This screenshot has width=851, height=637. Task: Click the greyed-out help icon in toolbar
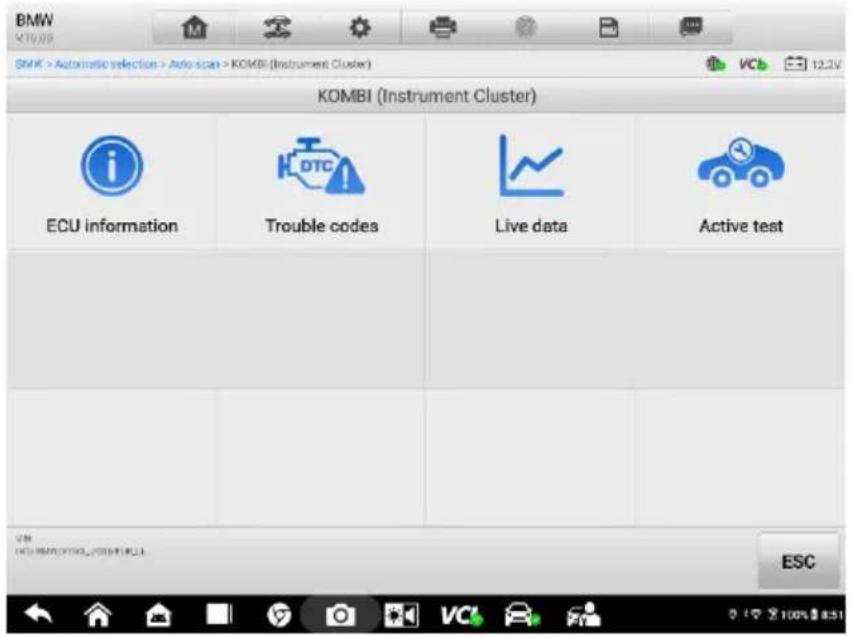[x=525, y=27]
